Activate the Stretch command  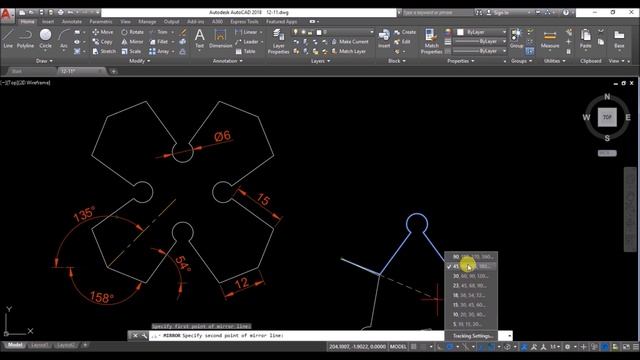[x=104, y=51]
